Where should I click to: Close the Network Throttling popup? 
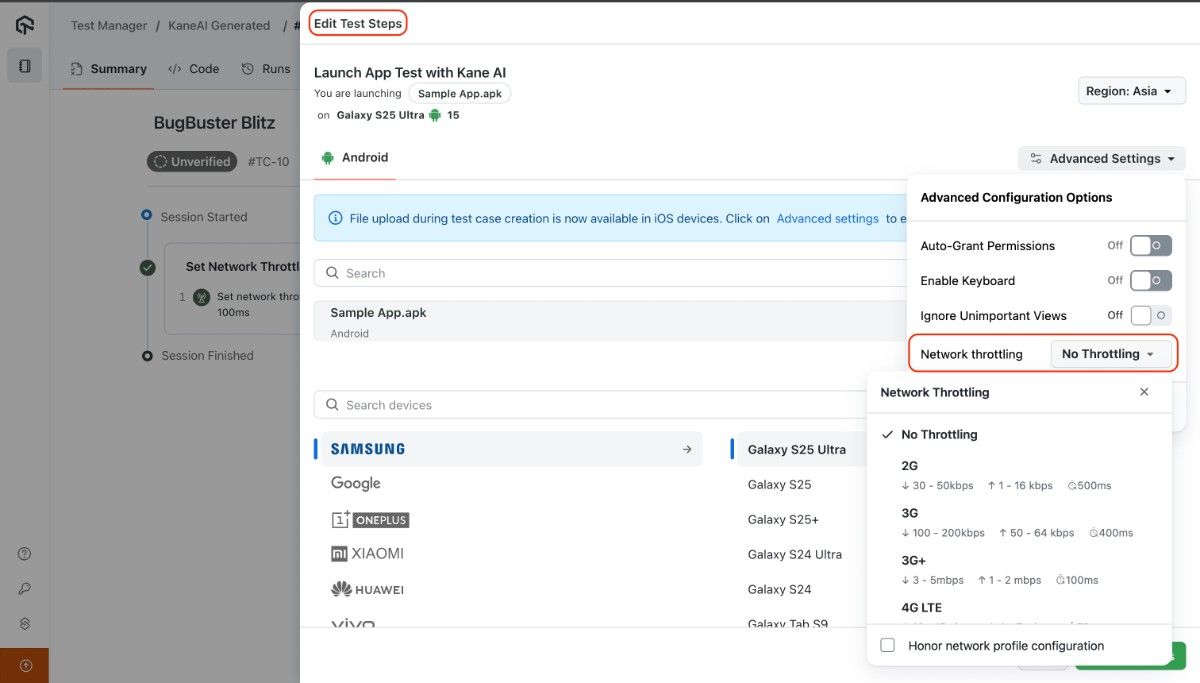point(1144,392)
